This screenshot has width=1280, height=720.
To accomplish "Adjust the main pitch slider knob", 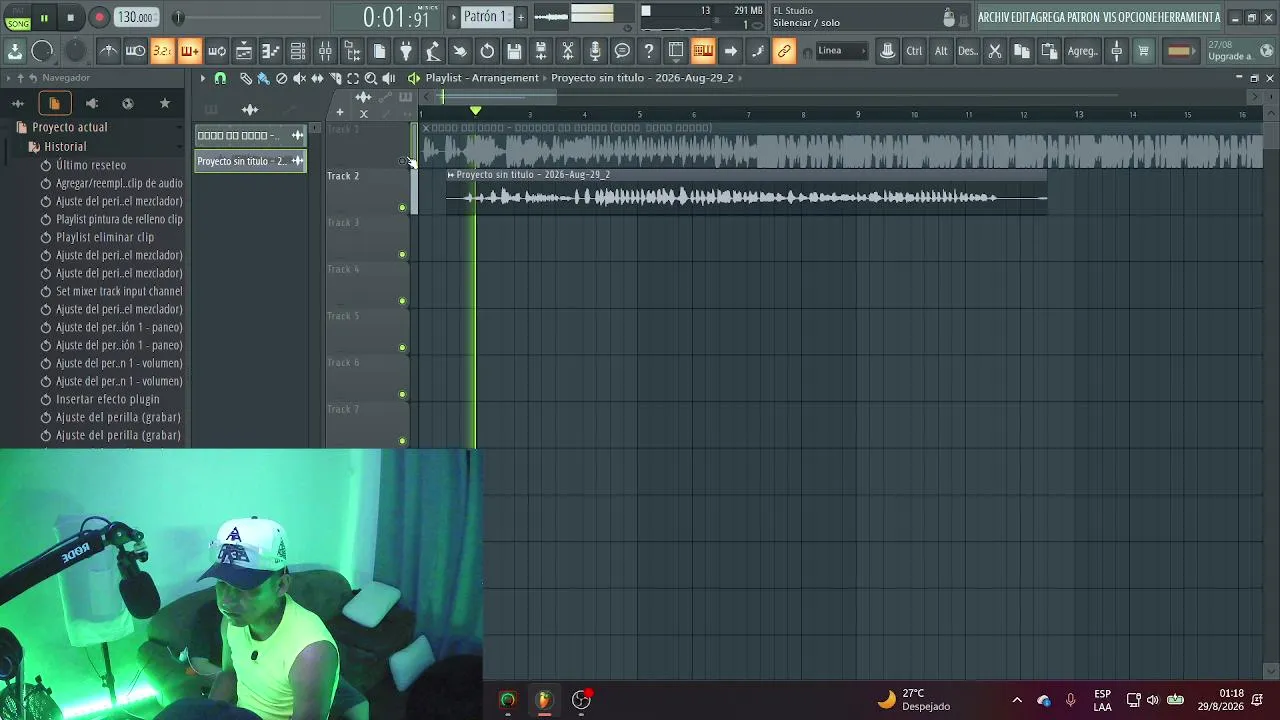I will 178,17.
